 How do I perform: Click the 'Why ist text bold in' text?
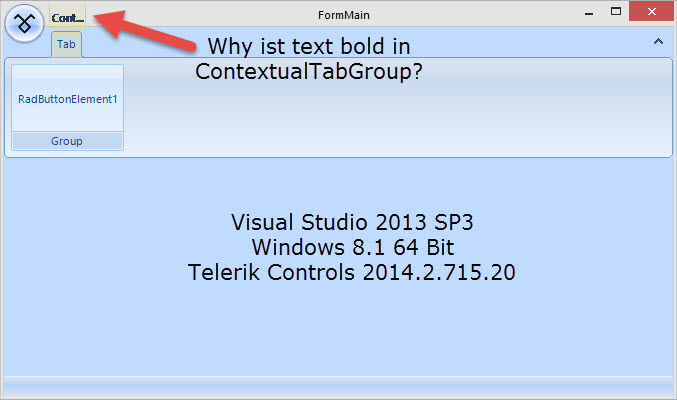click(x=308, y=47)
